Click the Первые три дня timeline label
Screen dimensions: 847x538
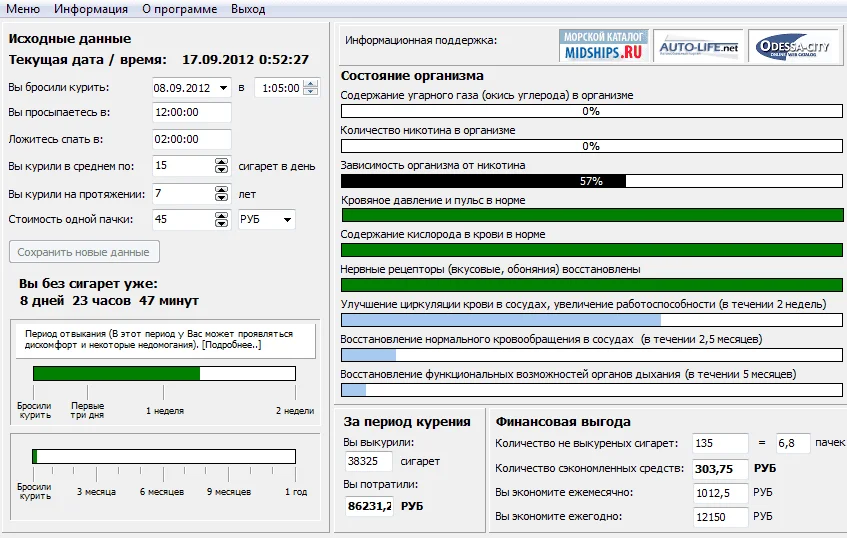pyautogui.click(x=88, y=411)
